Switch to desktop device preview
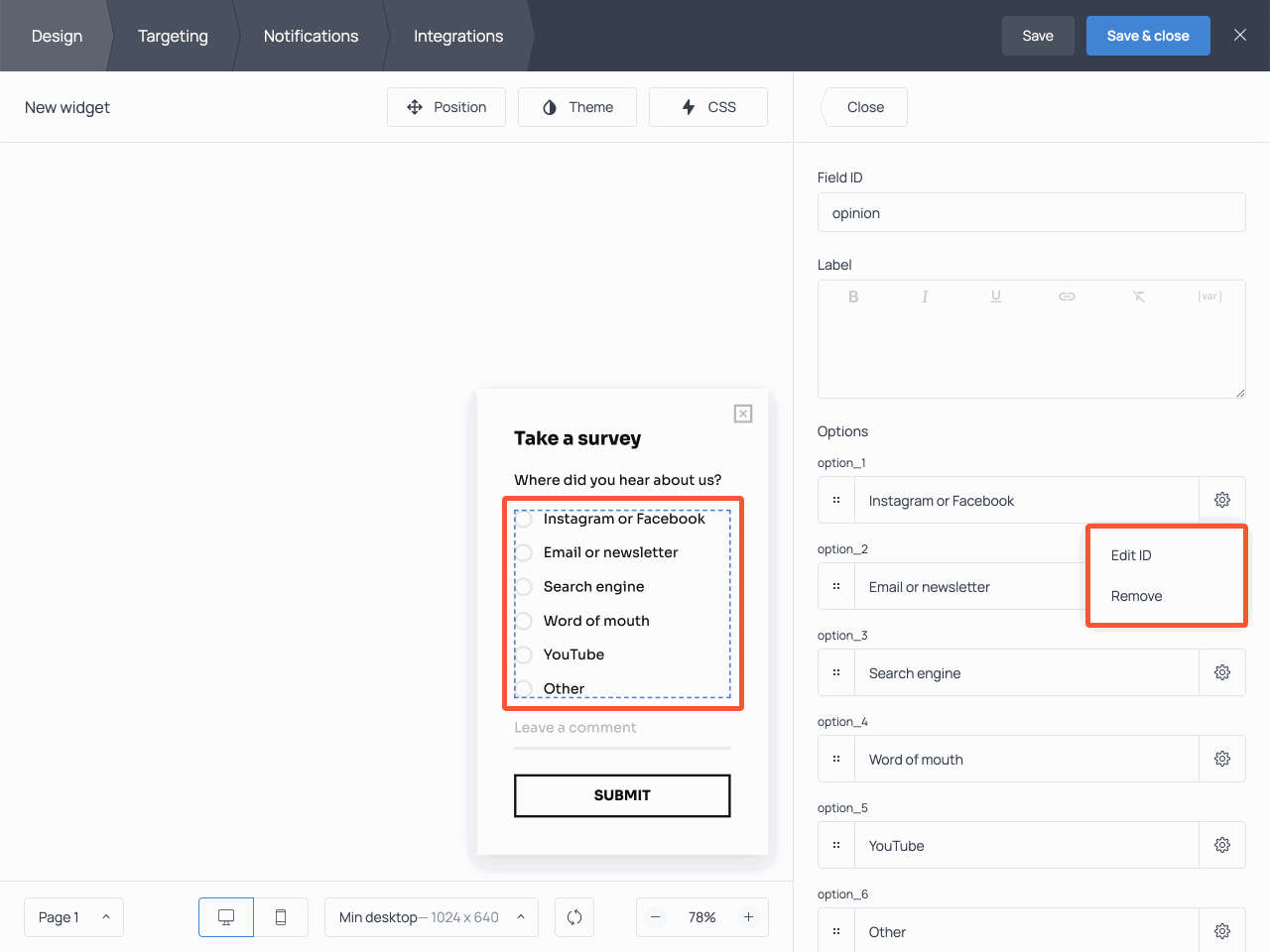 226,917
